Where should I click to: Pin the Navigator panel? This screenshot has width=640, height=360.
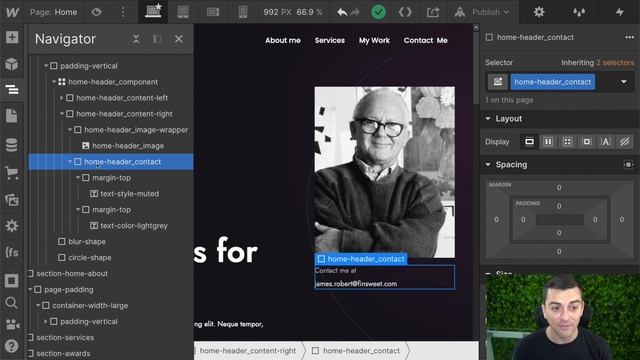click(157, 39)
